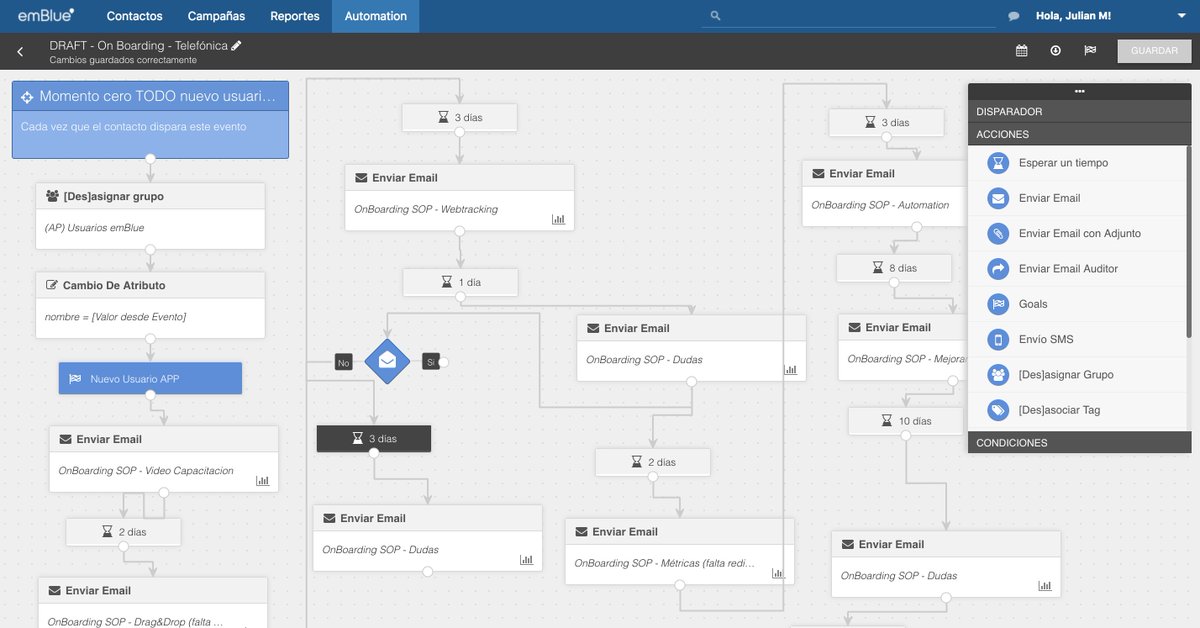Click the OnBoarding SOP - Video Capacitacion text
Image resolution: width=1200 pixels, height=628 pixels.
click(146, 470)
